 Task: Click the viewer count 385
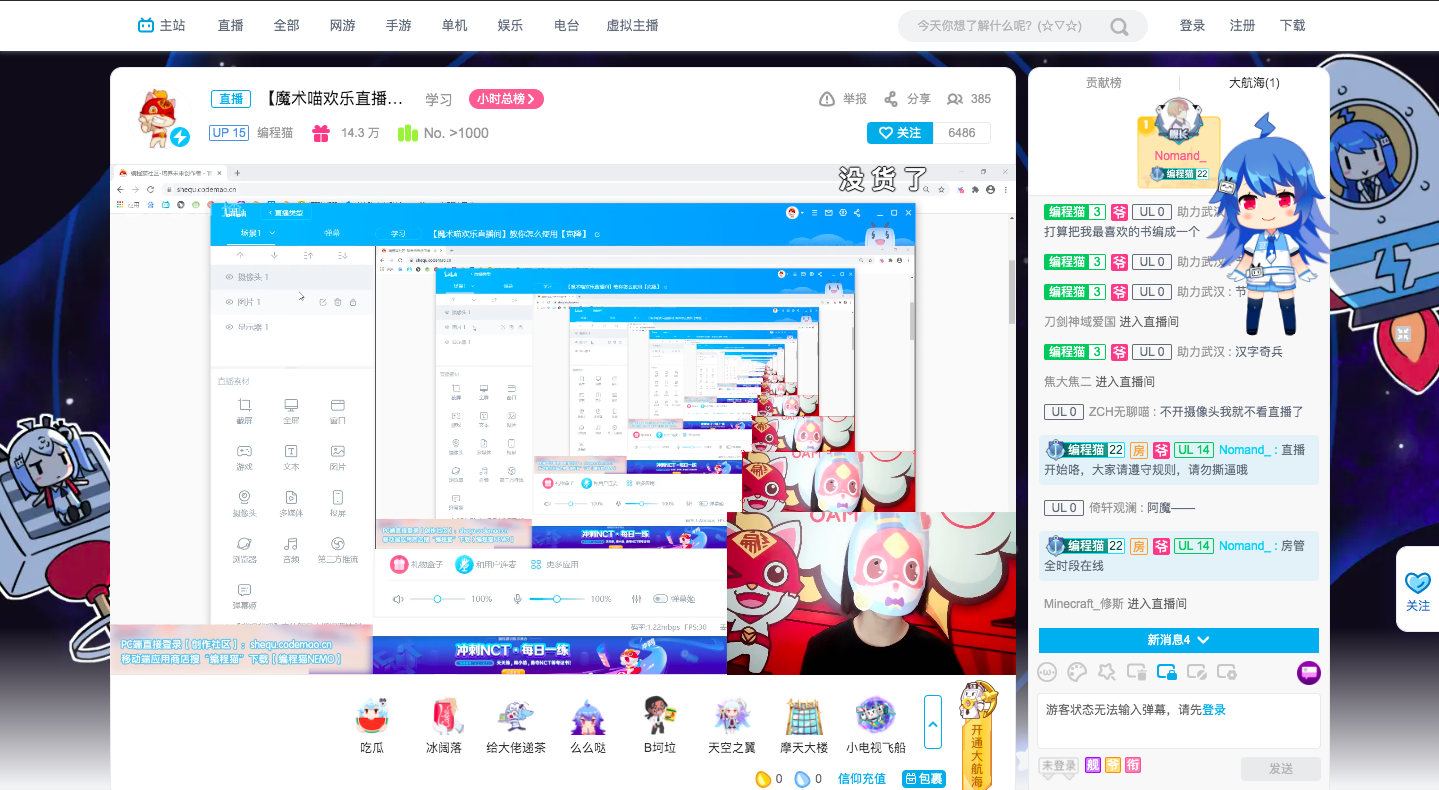tap(980, 99)
